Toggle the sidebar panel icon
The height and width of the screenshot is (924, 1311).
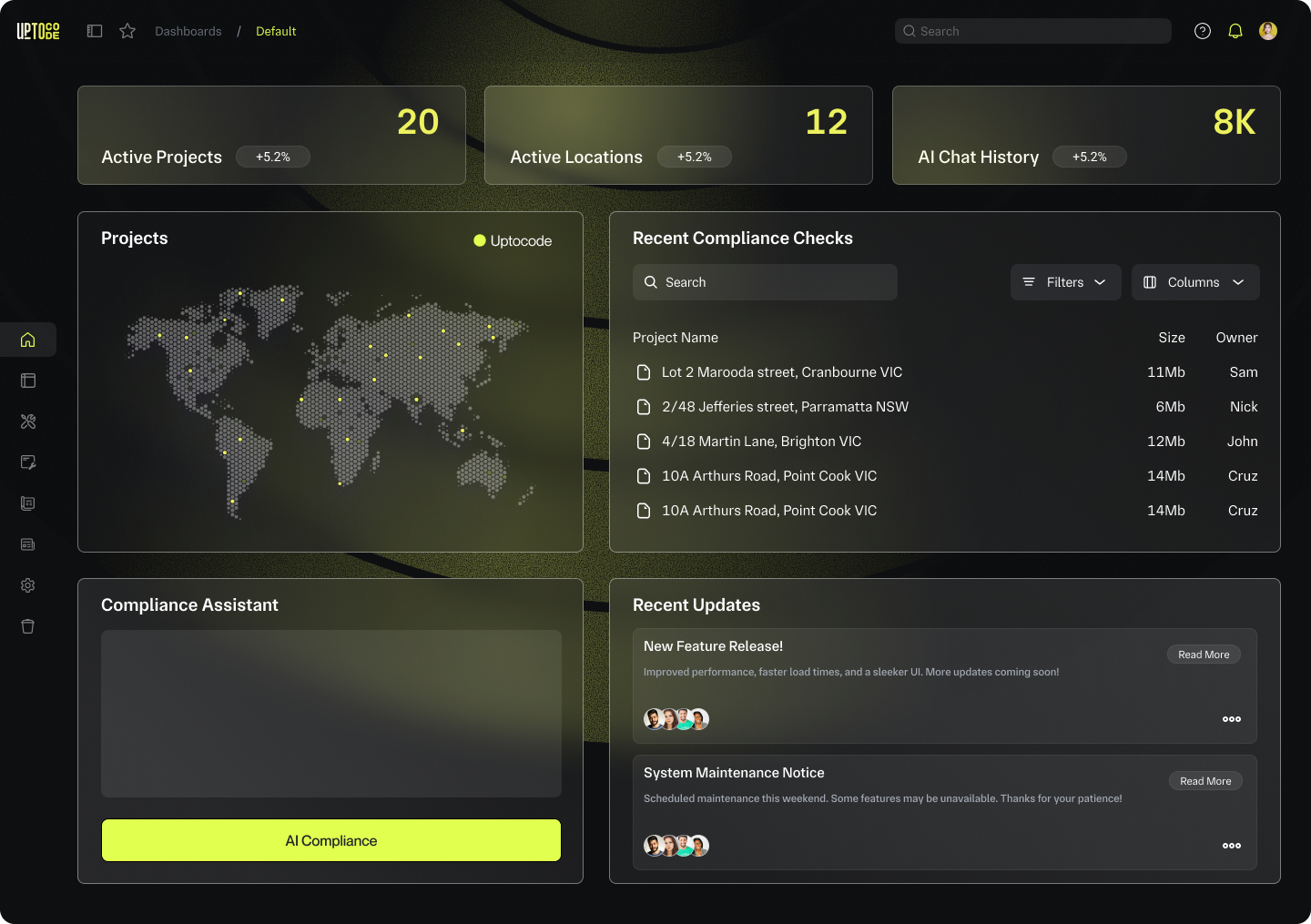click(95, 31)
